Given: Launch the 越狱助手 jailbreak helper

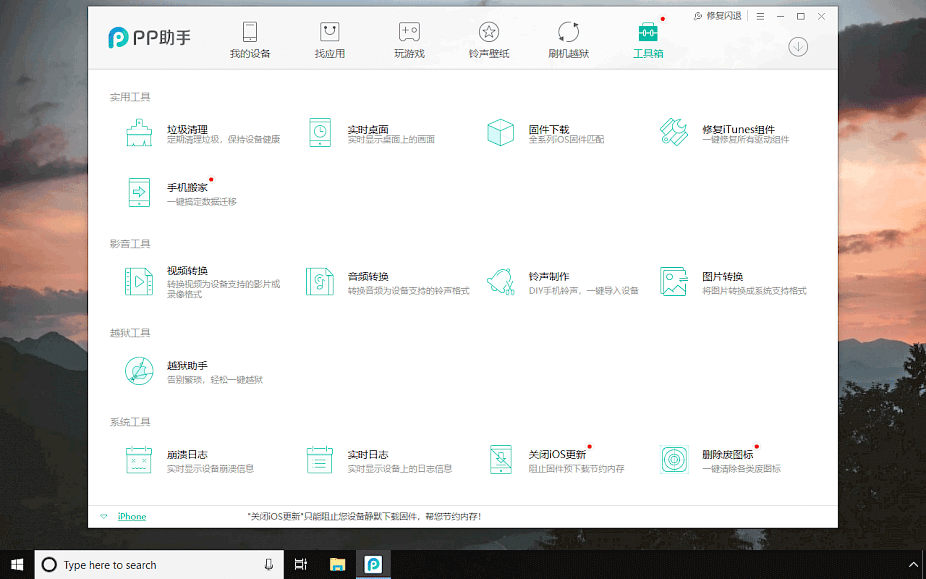Looking at the screenshot, I should [140, 371].
